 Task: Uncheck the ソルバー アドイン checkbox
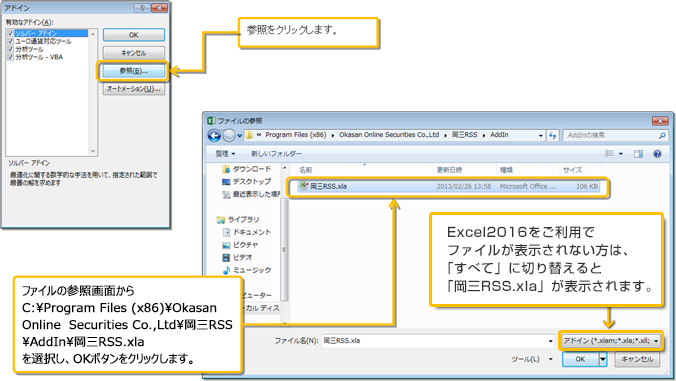pos(10,34)
